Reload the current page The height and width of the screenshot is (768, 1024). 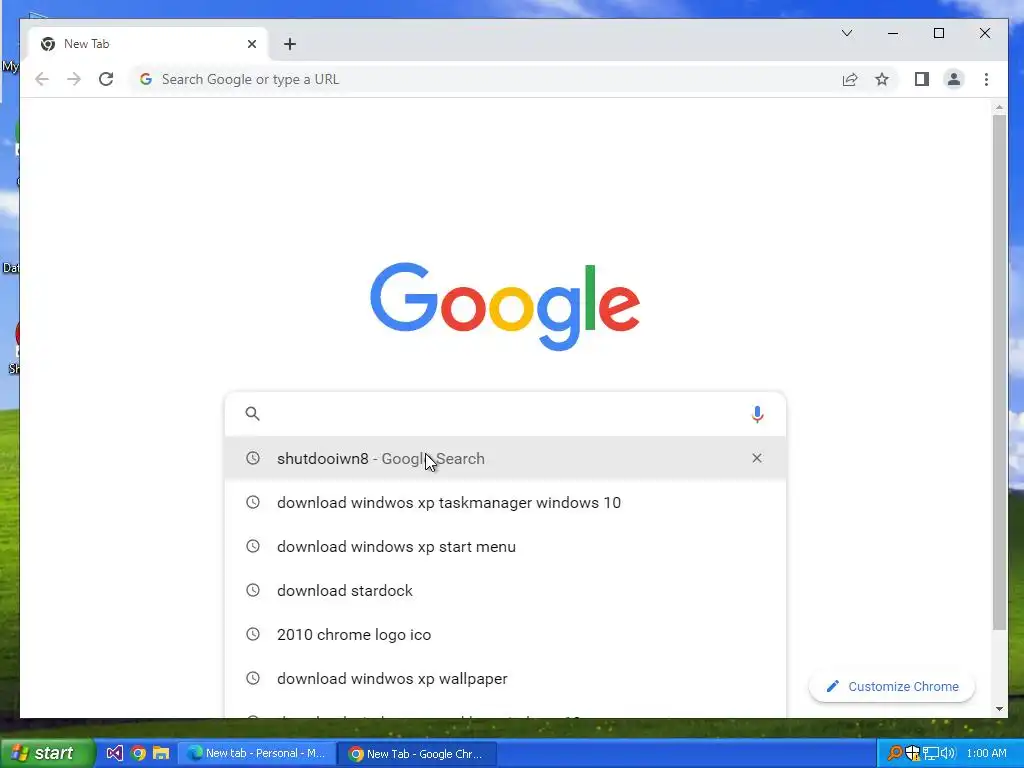pyautogui.click(x=106, y=79)
